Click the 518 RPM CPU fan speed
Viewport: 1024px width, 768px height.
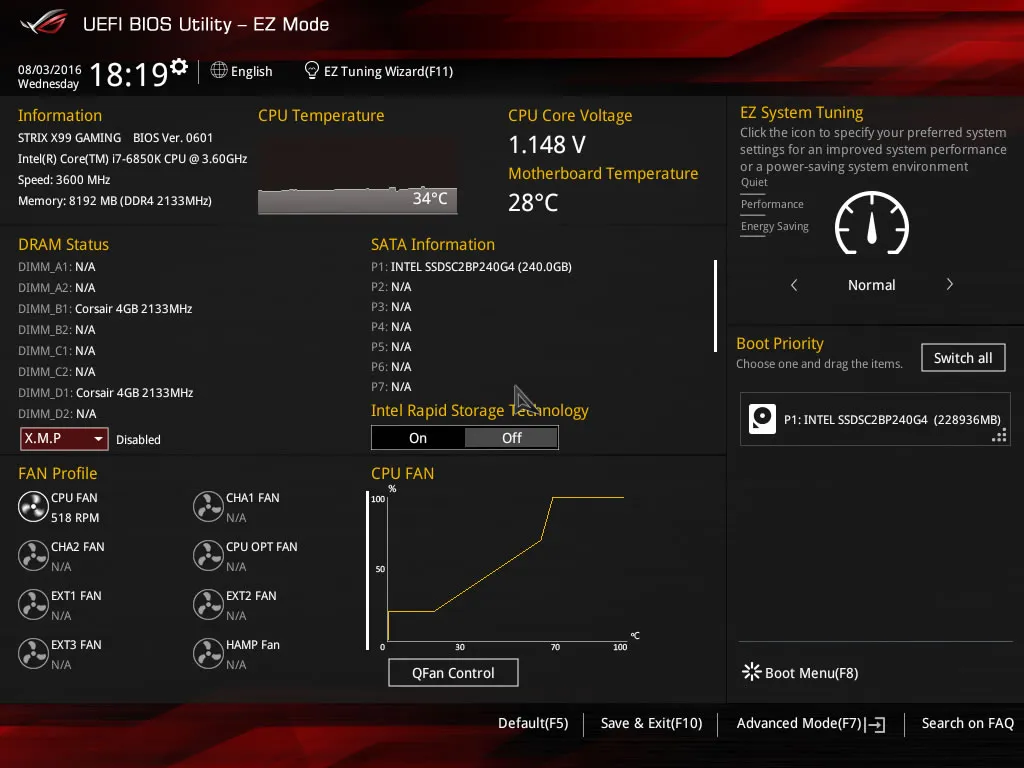point(75,518)
